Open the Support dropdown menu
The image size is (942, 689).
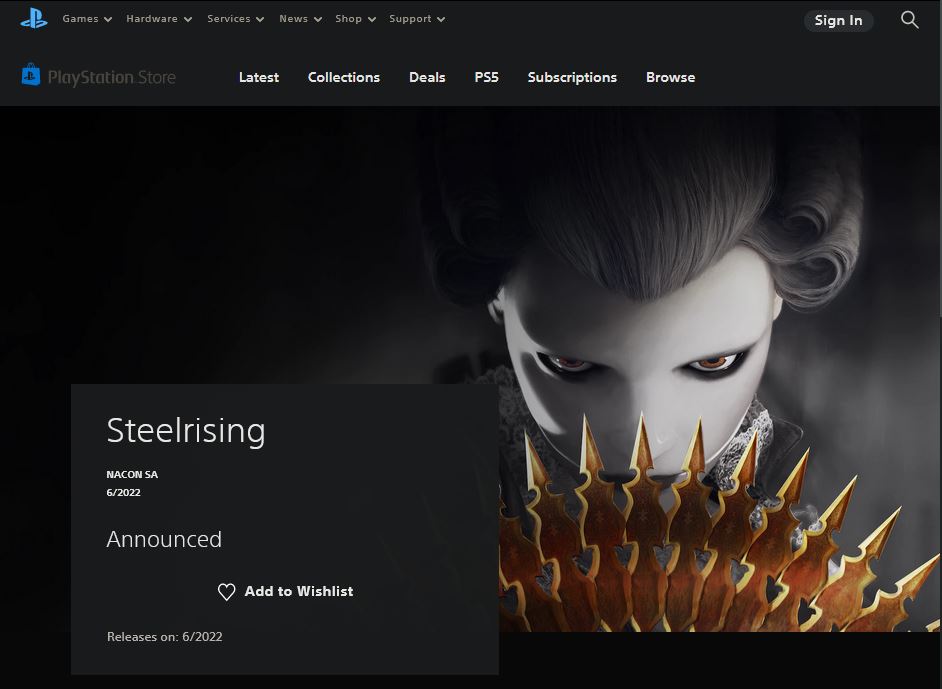pos(417,18)
